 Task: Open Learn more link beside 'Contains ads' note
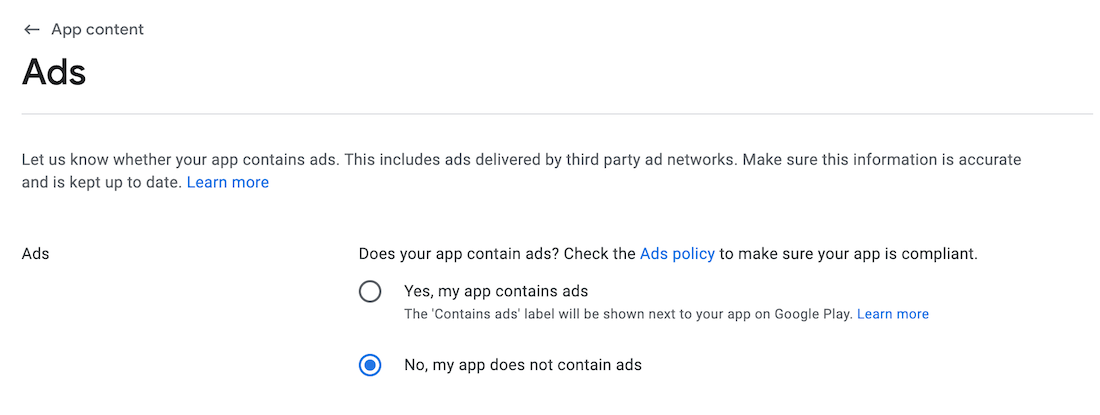[x=893, y=314]
